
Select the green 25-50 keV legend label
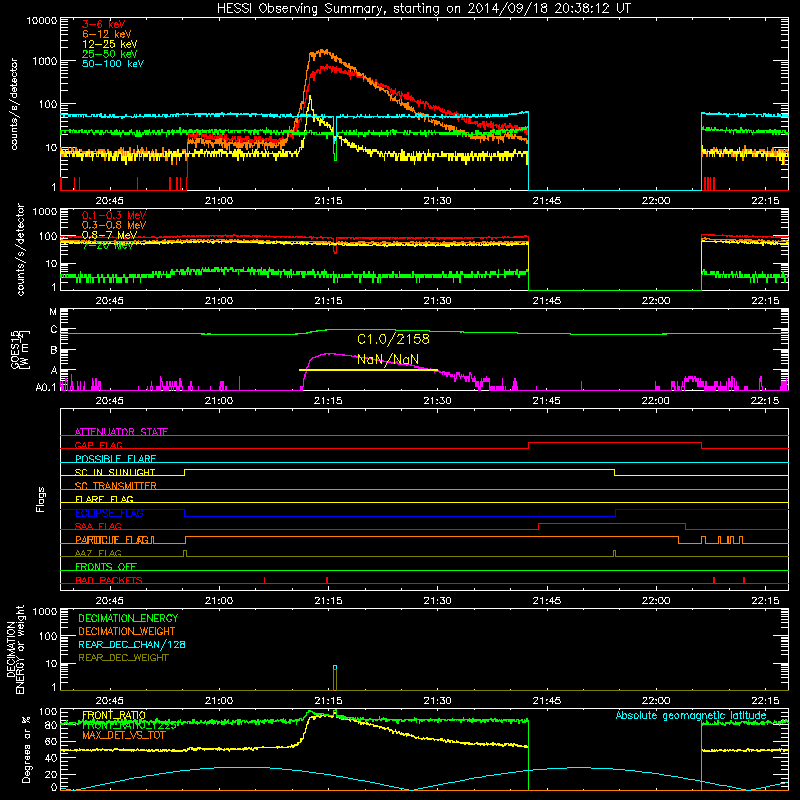coord(110,54)
